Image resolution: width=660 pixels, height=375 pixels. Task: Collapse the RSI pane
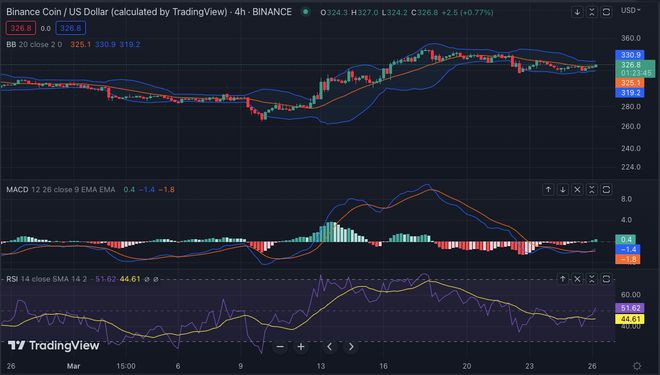pos(592,279)
